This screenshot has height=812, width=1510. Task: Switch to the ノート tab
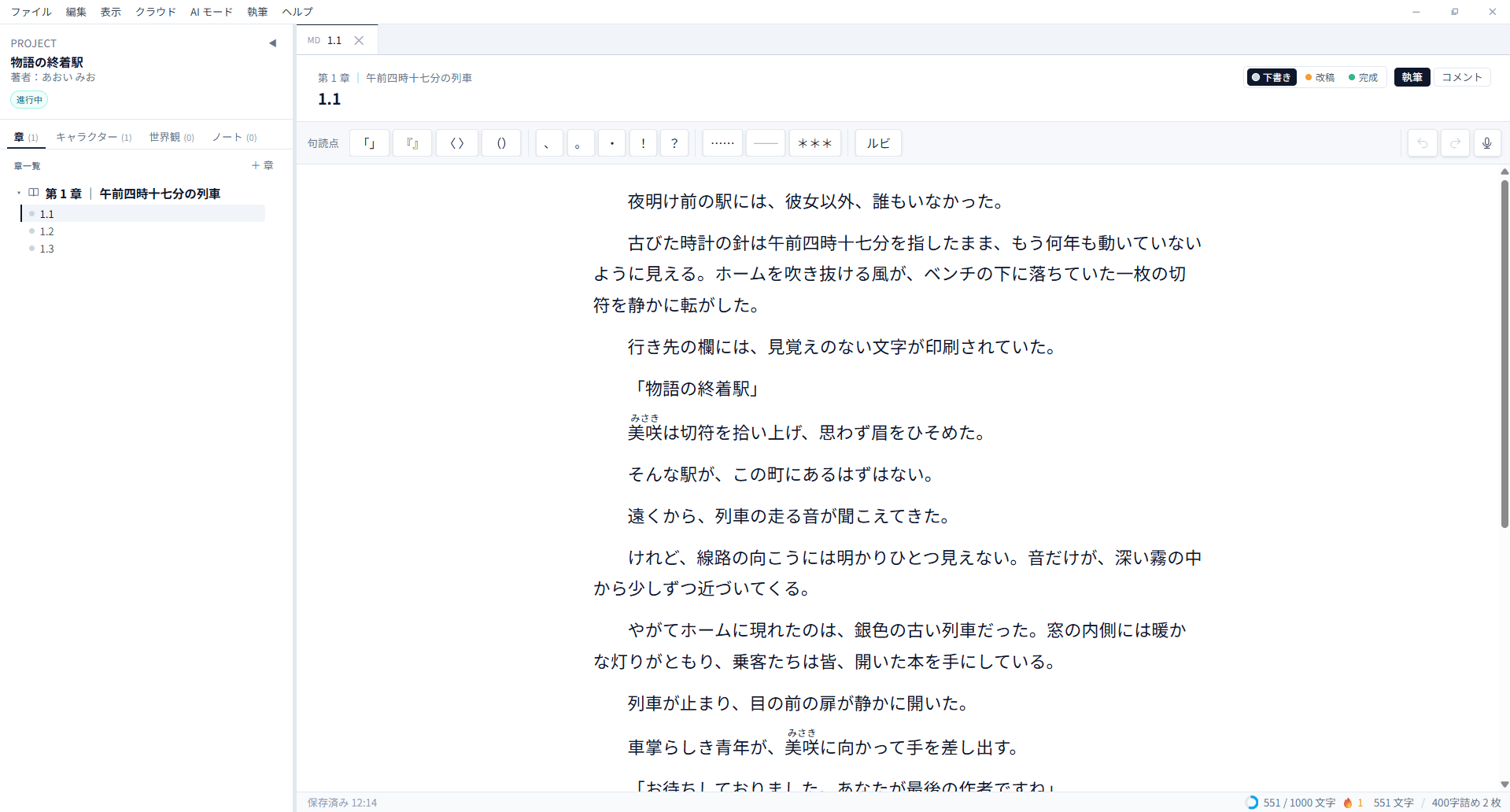click(x=234, y=137)
